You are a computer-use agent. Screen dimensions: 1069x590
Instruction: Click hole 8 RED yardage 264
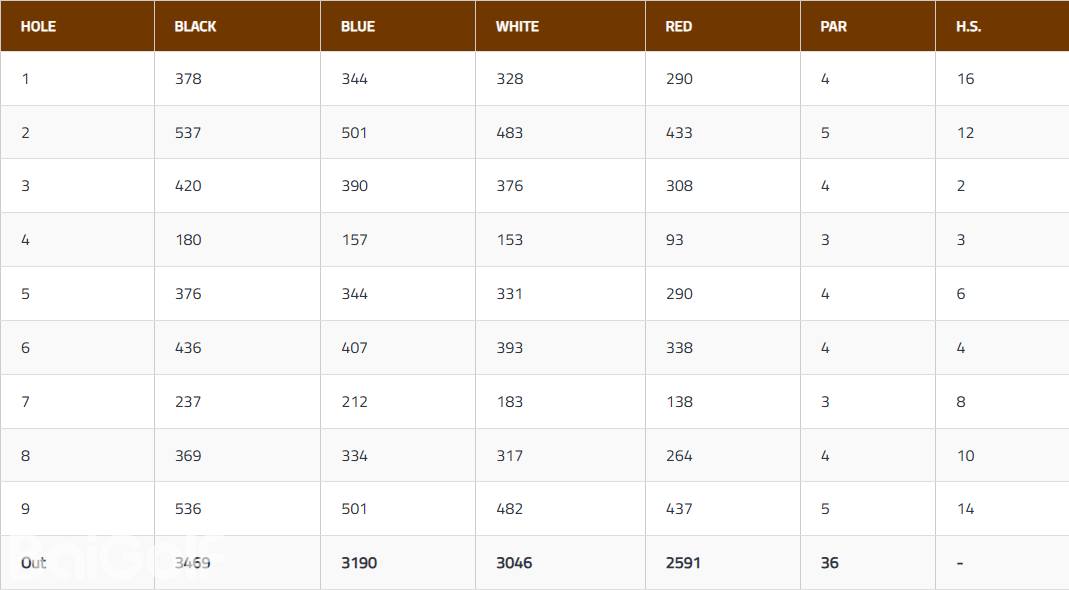[x=679, y=456]
